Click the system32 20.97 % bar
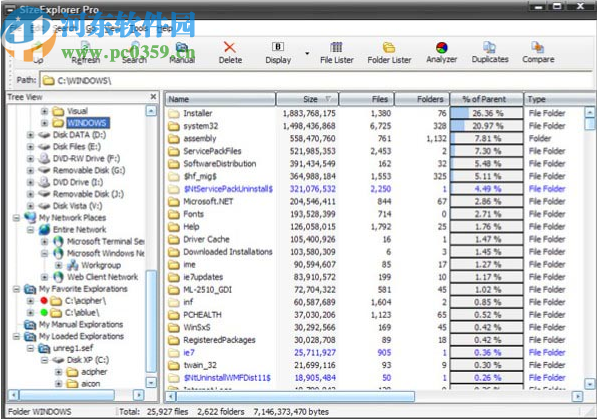597x419 pixels. [x=487, y=126]
